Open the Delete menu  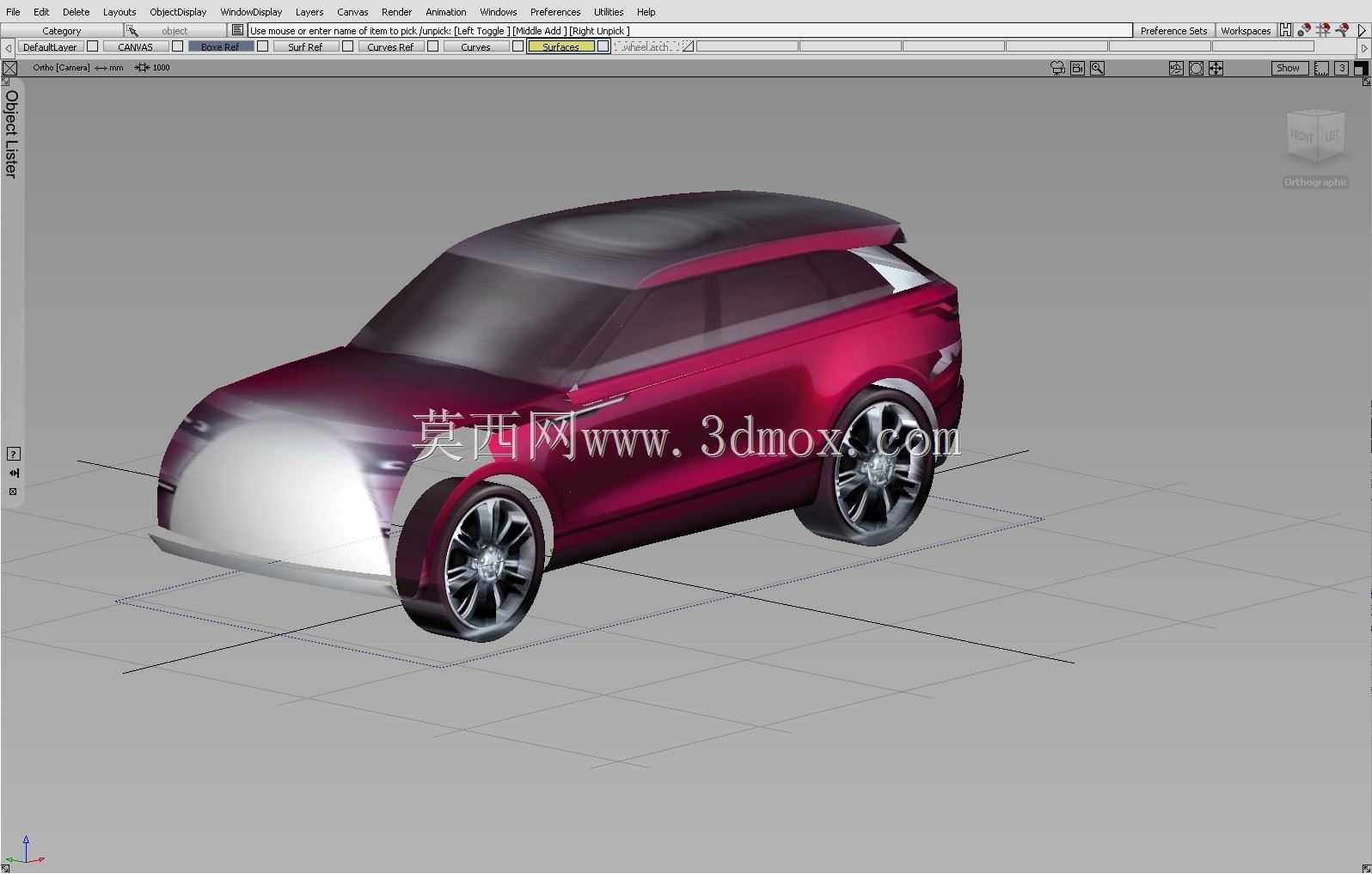click(76, 12)
